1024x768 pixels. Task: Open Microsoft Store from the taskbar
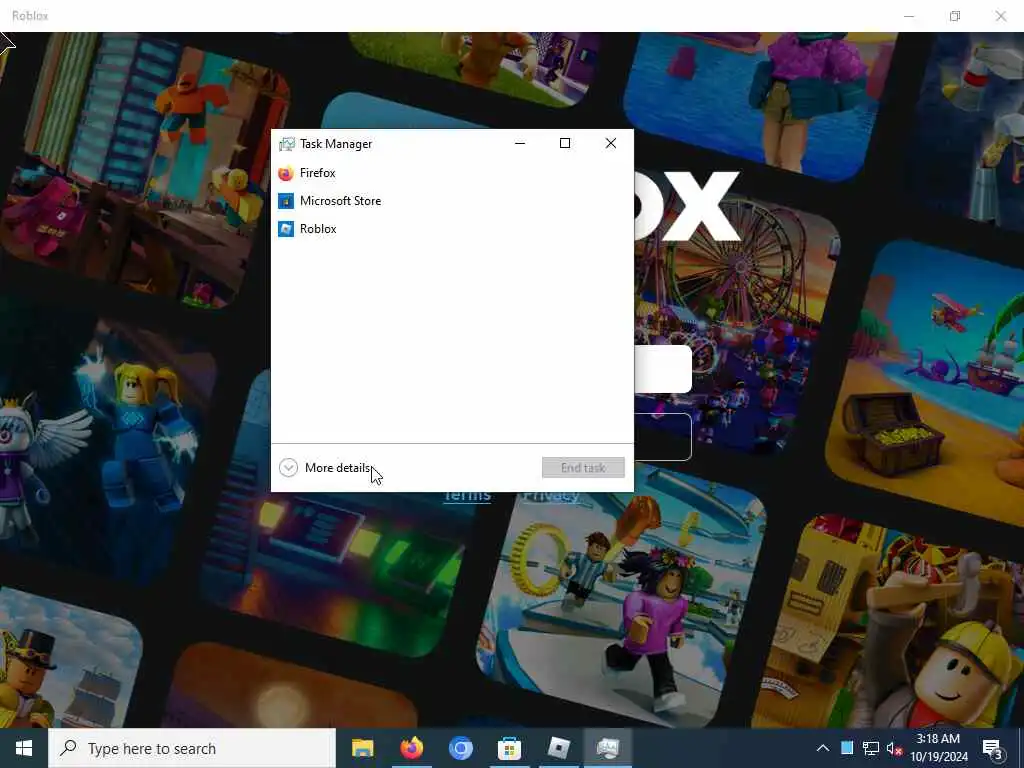[x=509, y=748]
